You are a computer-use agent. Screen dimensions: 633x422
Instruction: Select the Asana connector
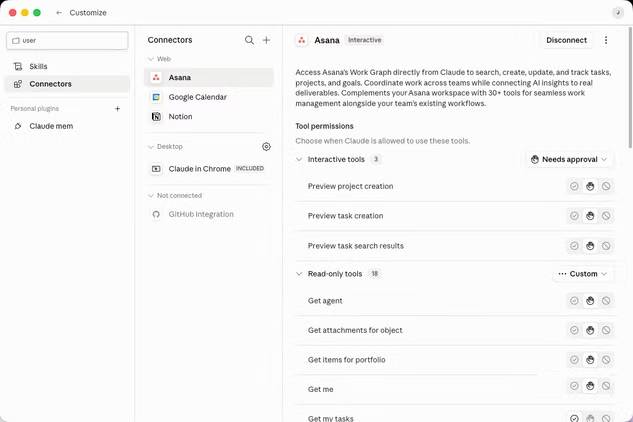209,77
